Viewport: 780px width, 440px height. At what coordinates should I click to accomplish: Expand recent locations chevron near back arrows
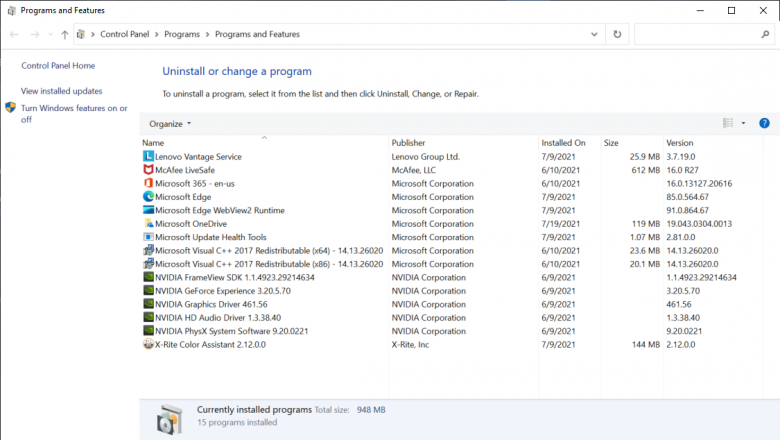50,34
